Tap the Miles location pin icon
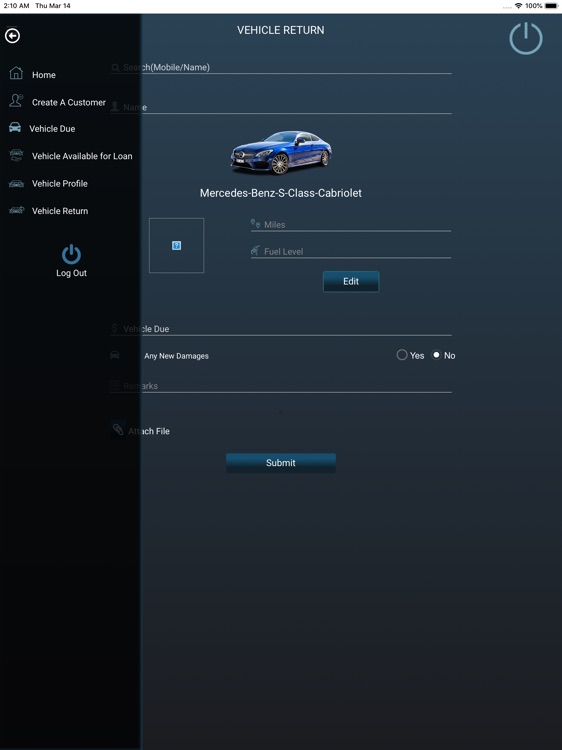Viewport: 562px width, 750px height. click(255, 223)
